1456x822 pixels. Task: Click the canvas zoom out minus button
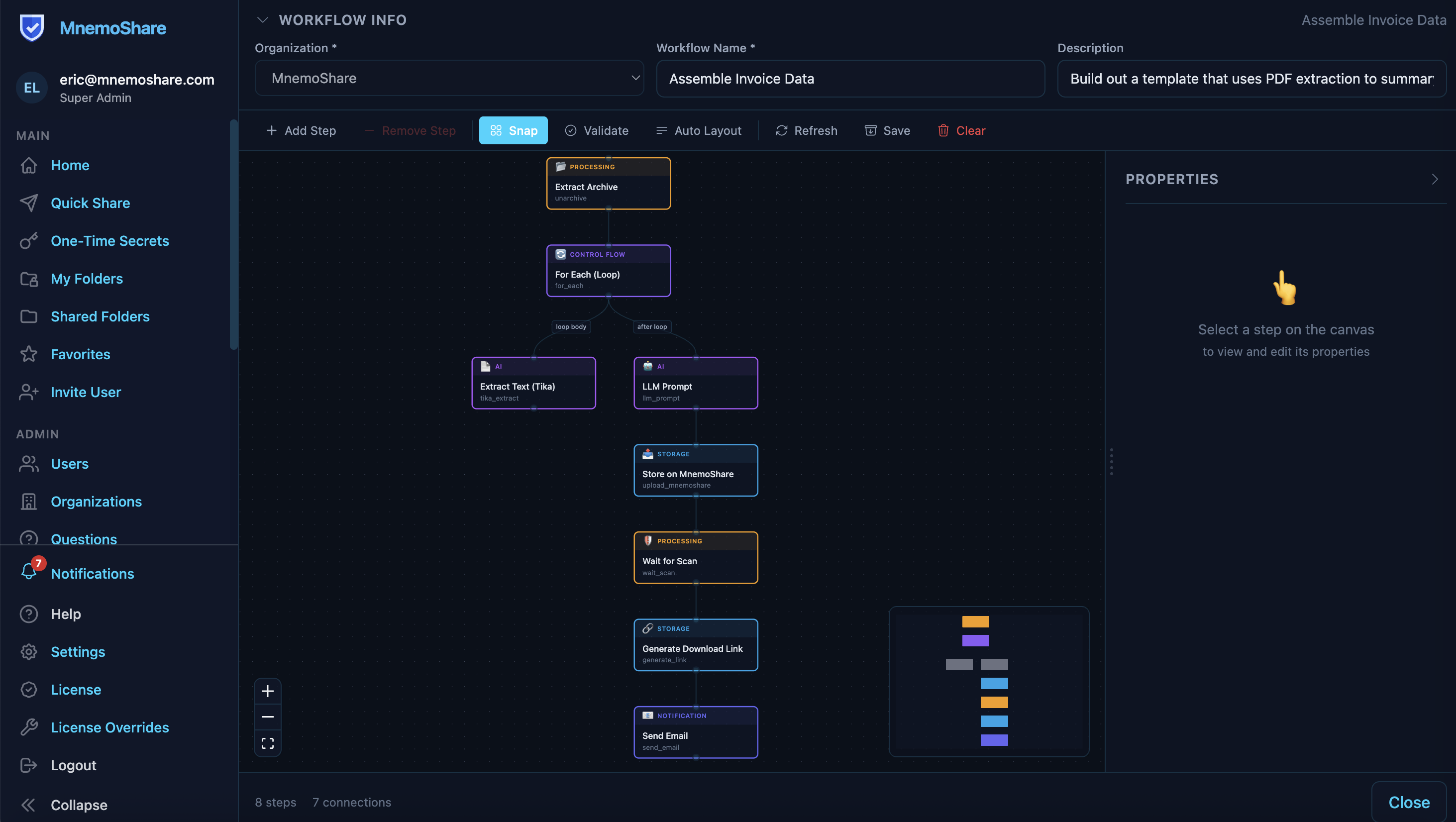coord(267,717)
